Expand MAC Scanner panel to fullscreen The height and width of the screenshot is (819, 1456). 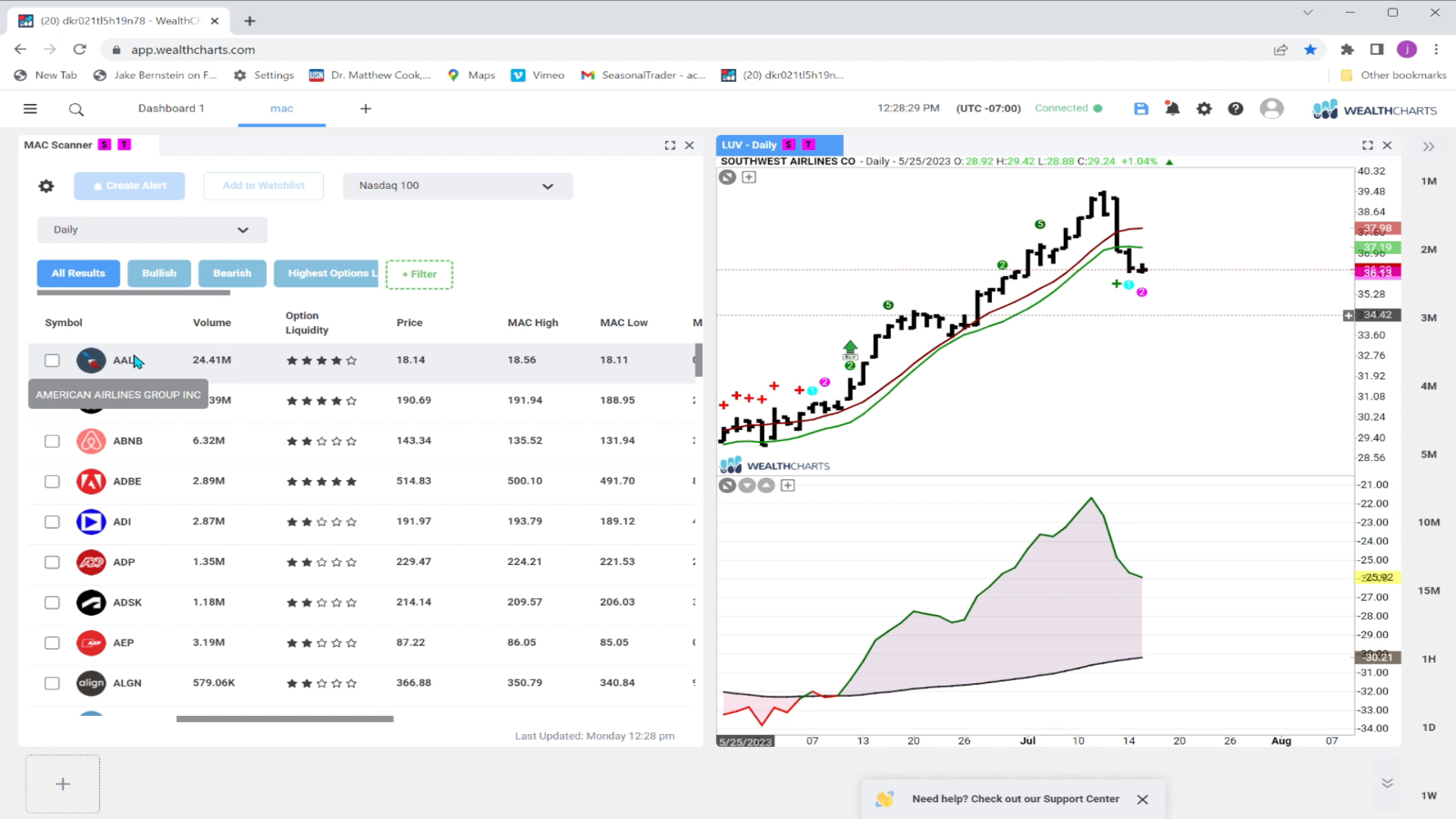click(670, 145)
